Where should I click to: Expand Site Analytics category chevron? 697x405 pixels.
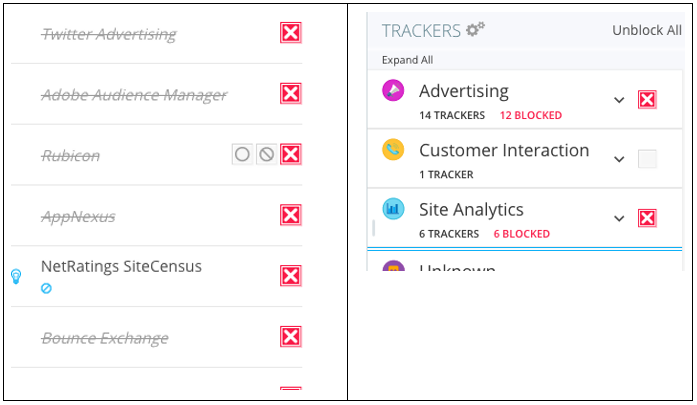pos(619,218)
